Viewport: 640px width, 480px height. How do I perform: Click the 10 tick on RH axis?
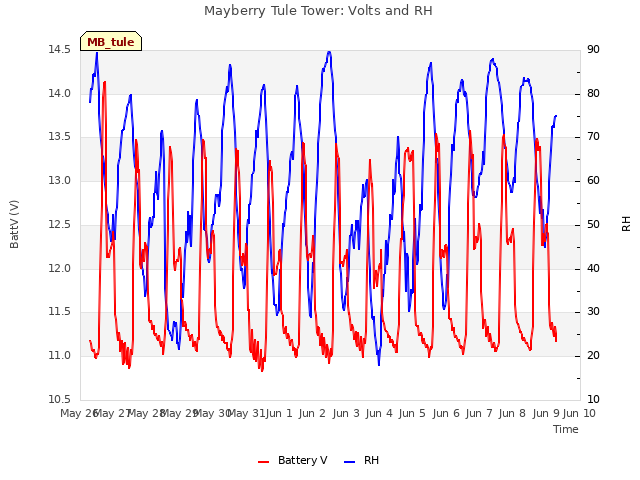tap(593, 399)
